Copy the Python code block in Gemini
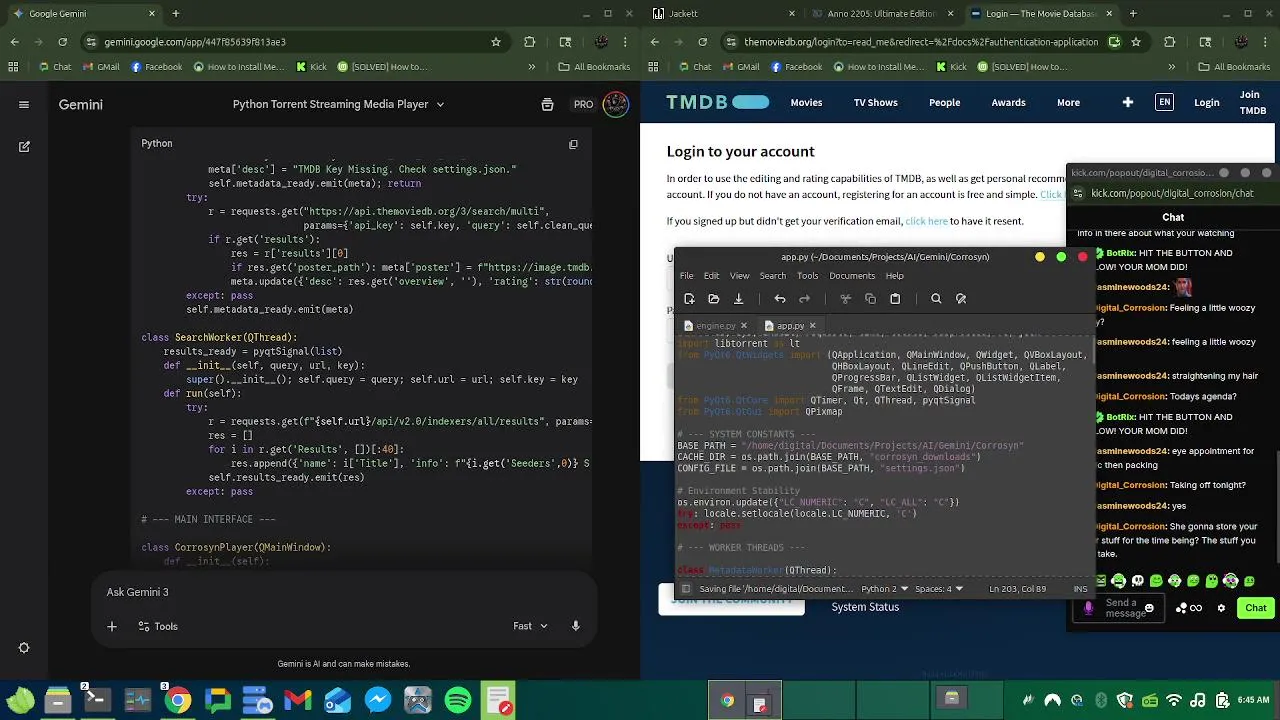Image resolution: width=1280 pixels, height=720 pixels. [573, 144]
